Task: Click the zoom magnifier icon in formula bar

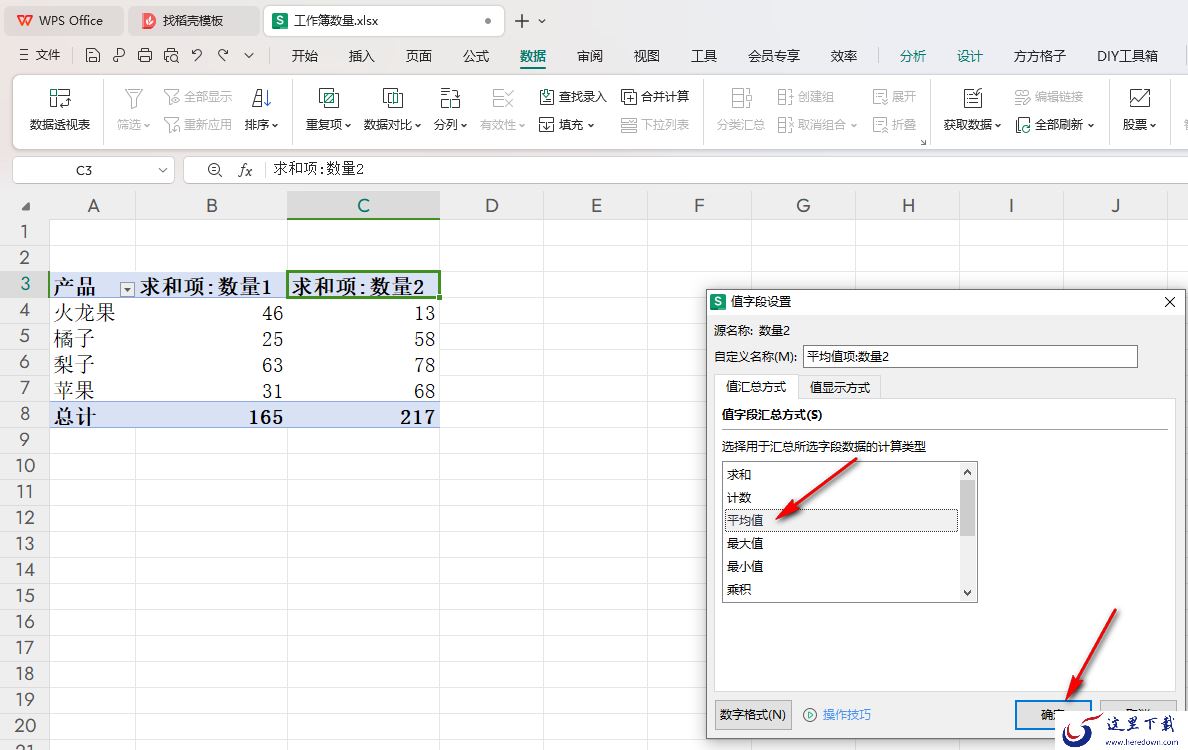Action: tap(214, 170)
